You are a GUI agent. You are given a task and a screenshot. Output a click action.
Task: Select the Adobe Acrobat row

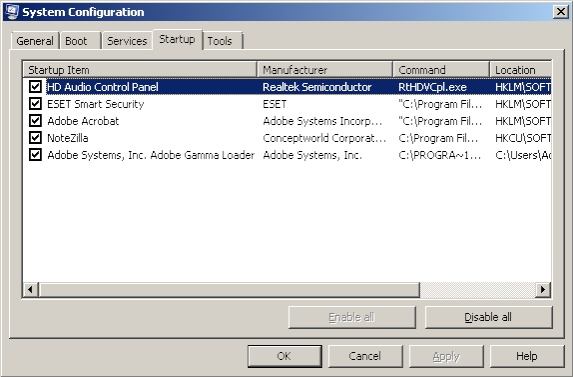click(287, 121)
